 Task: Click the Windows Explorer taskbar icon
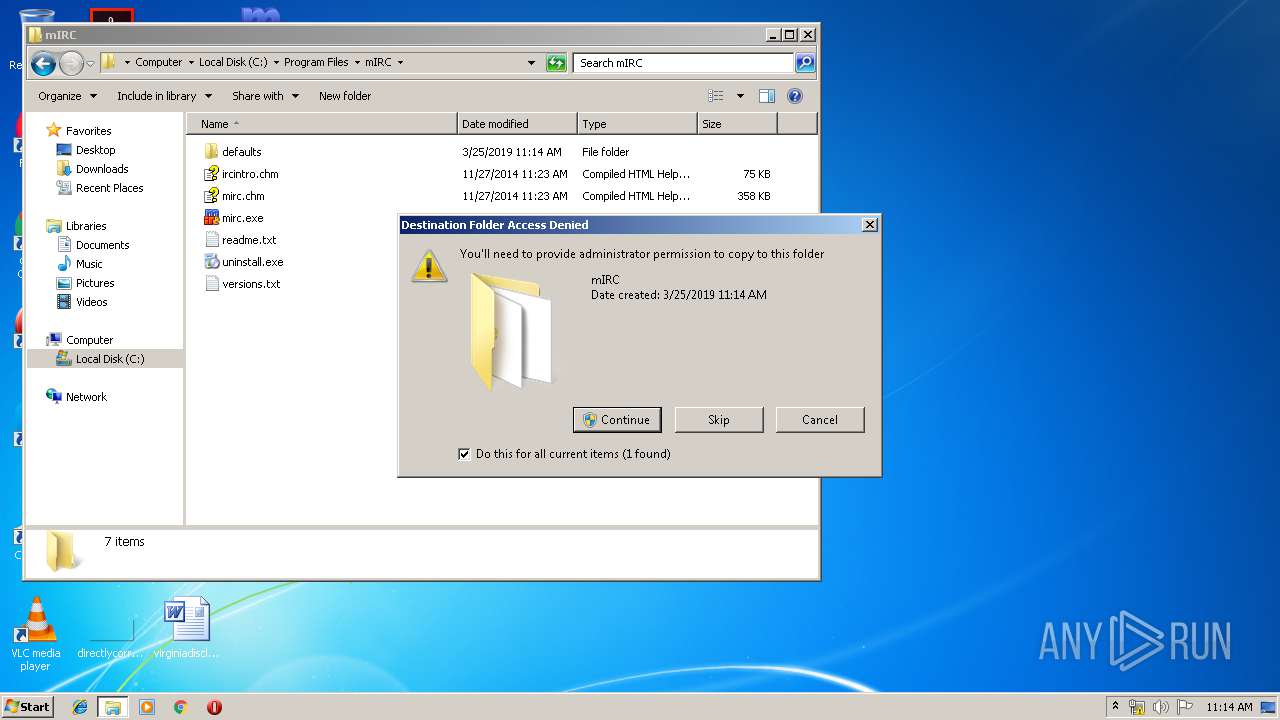113,707
